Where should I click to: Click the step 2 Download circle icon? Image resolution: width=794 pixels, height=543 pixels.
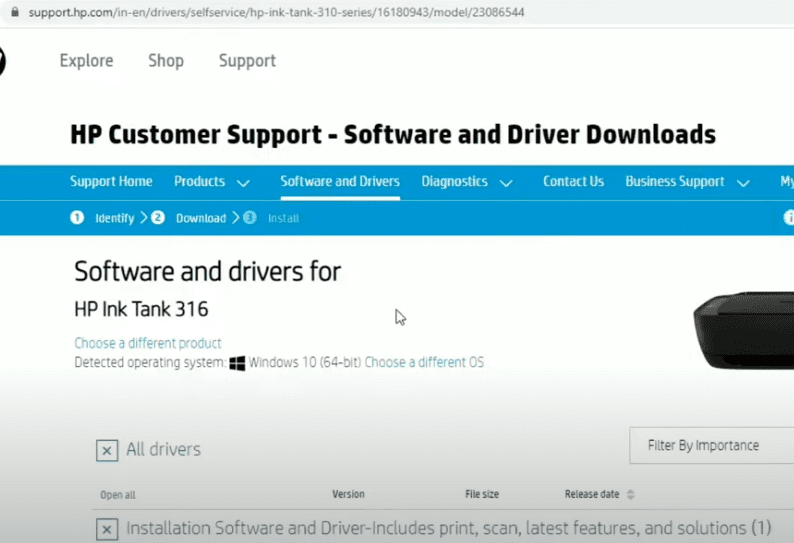click(158, 218)
